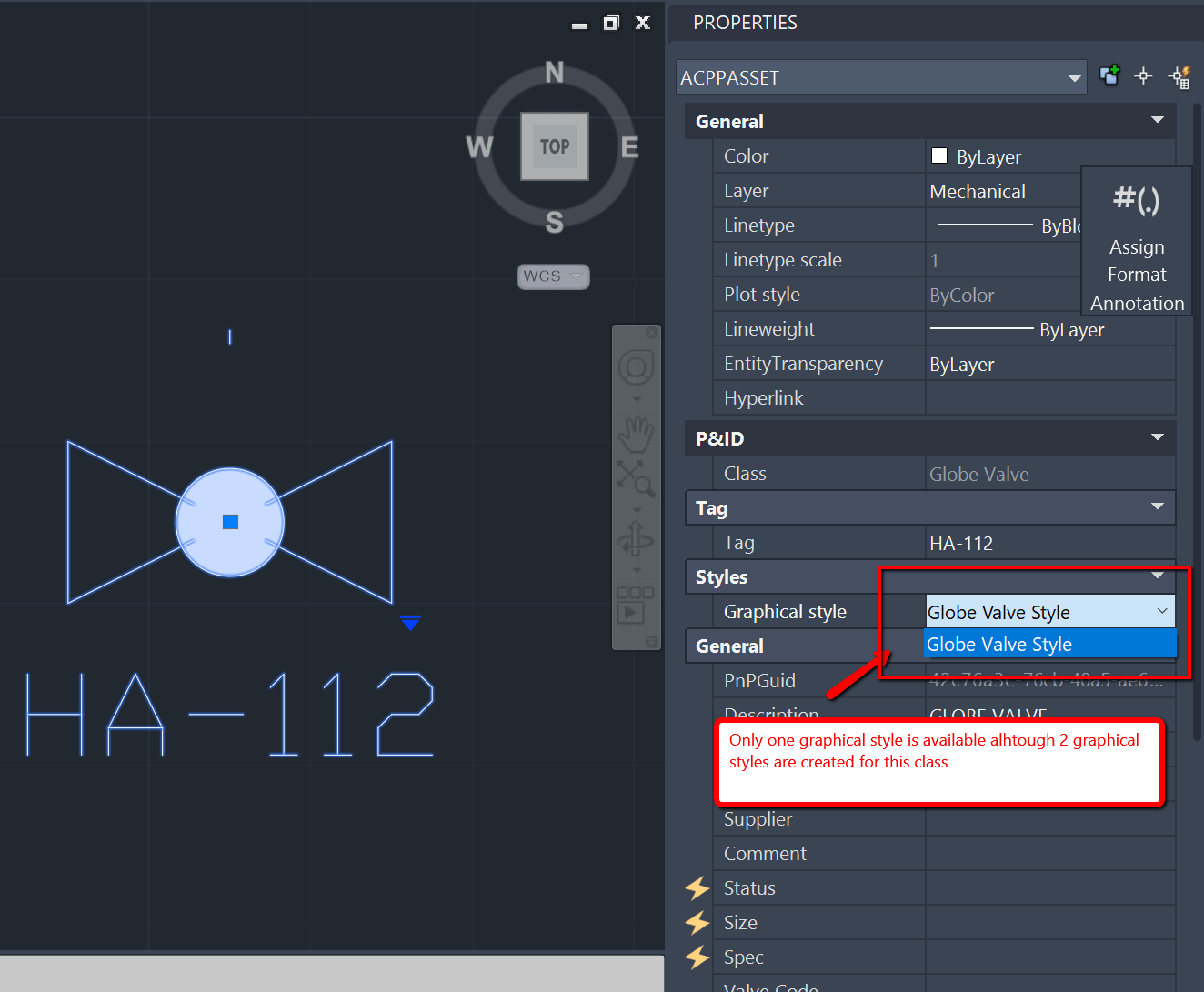This screenshot has height=992, width=1204.
Task: Activate the Pan hand tool
Action: (637, 434)
